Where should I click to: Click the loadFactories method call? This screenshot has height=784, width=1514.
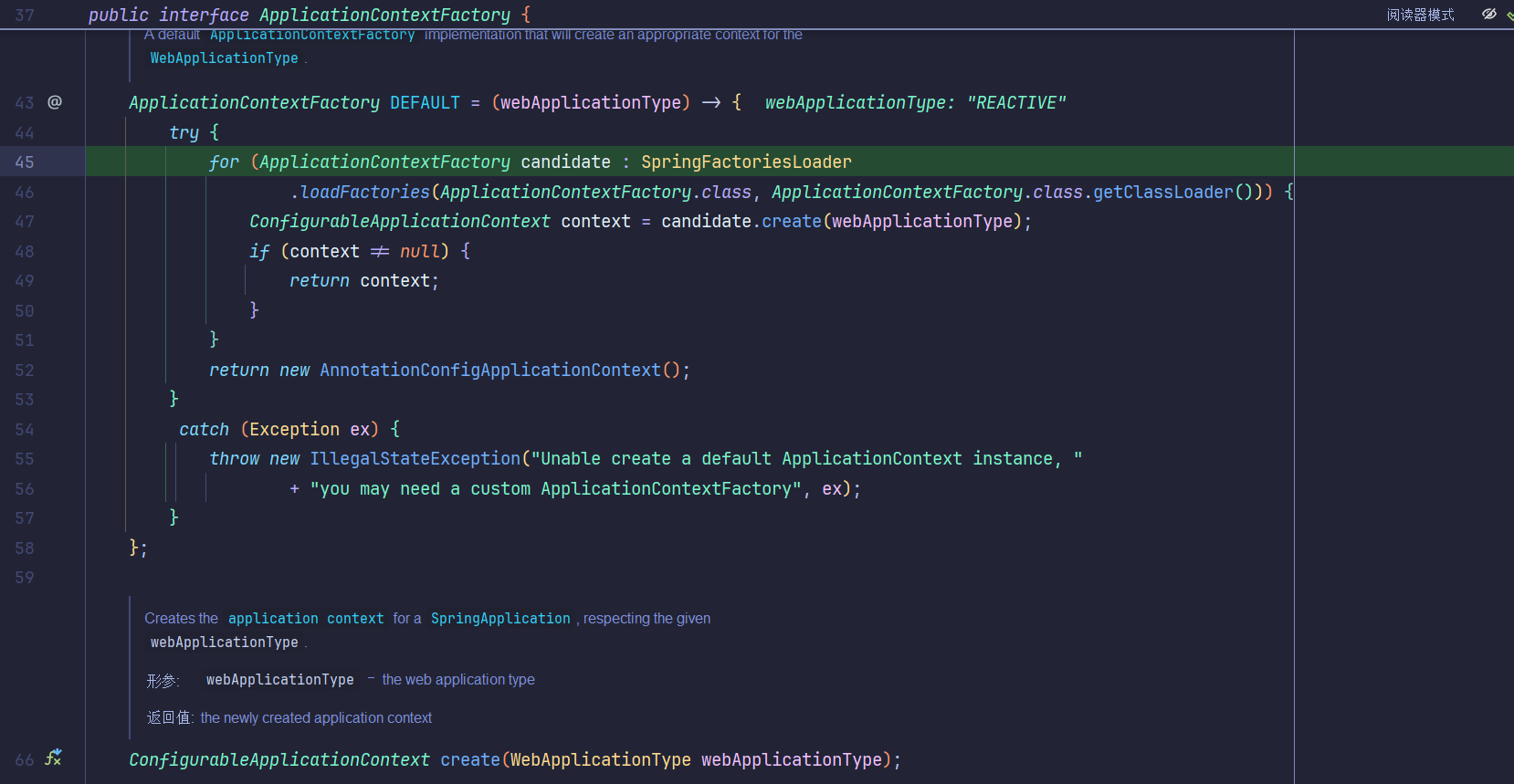[364, 193]
